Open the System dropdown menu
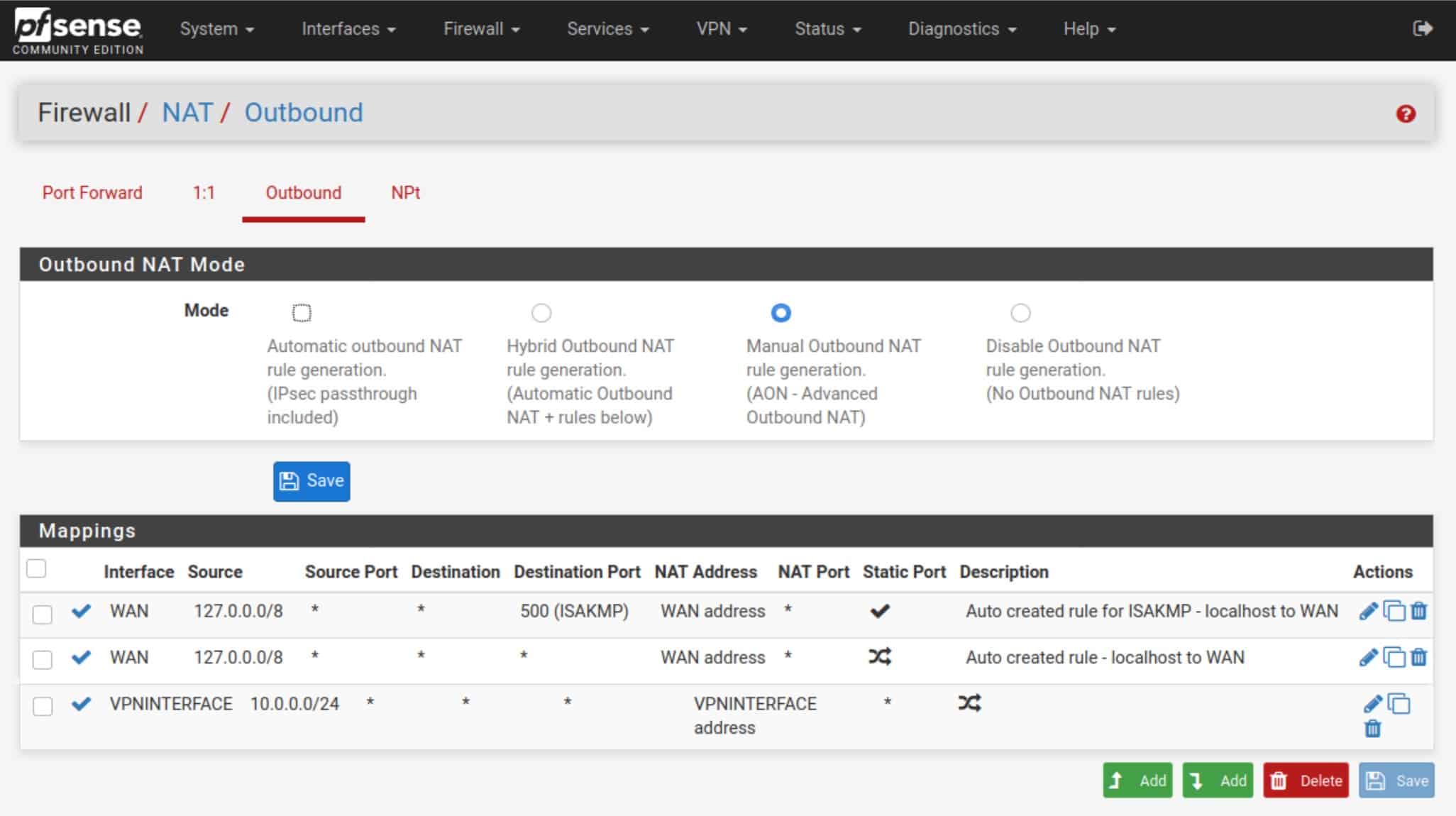 coord(217,29)
